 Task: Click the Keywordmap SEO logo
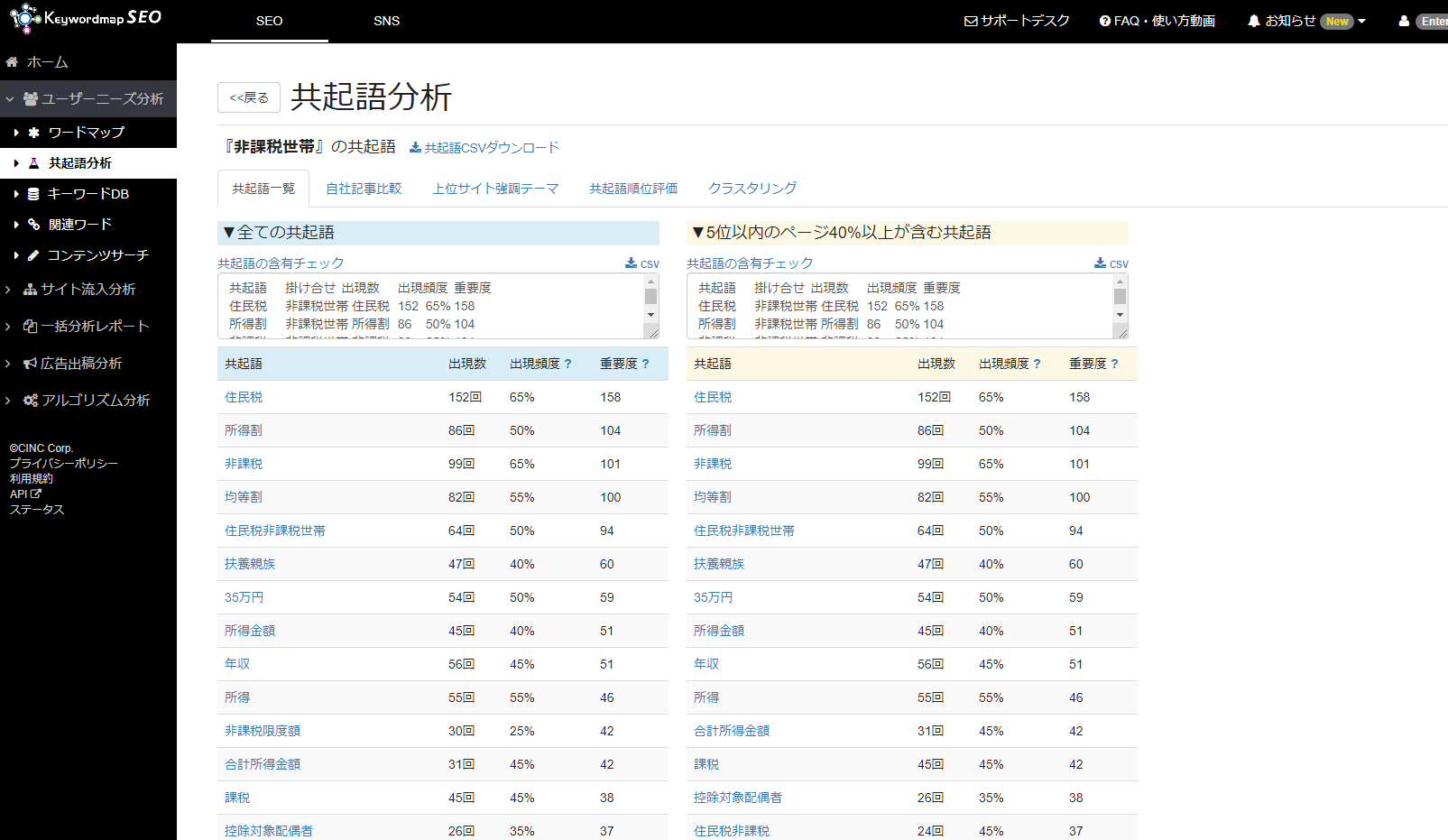click(86, 18)
